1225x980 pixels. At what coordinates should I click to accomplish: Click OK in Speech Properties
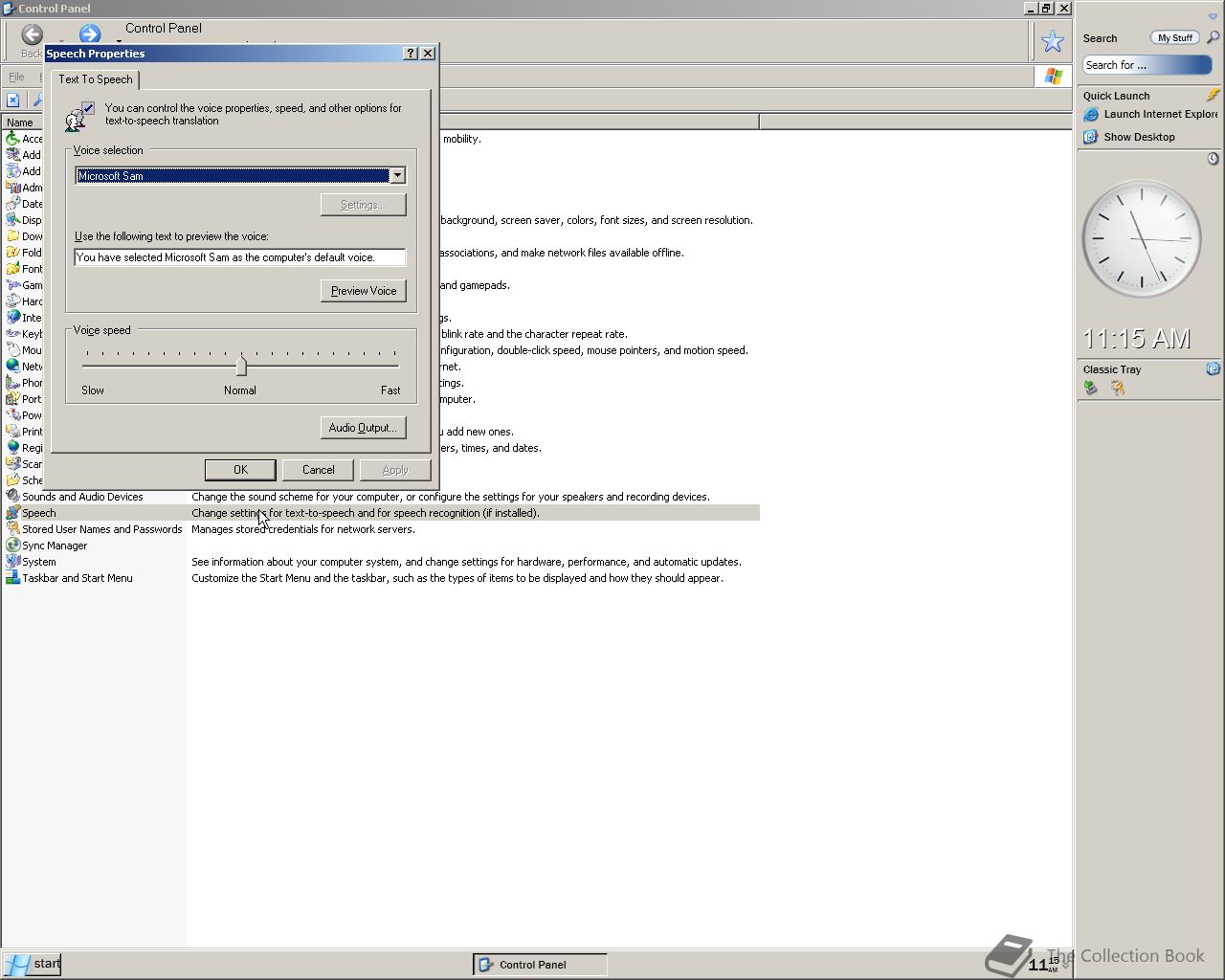(x=240, y=470)
